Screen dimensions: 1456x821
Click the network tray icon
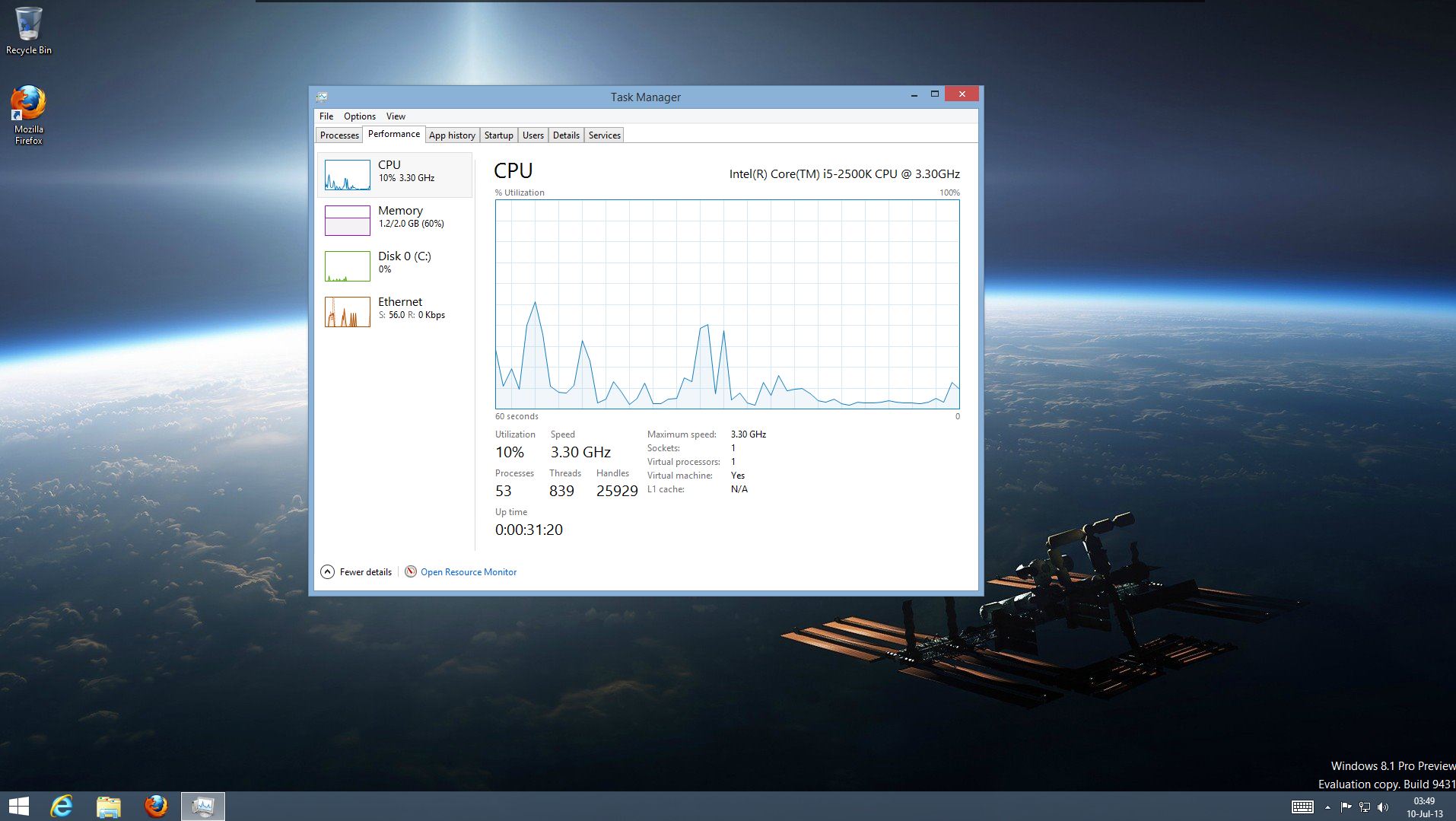pyautogui.click(x=1365, y=807)
